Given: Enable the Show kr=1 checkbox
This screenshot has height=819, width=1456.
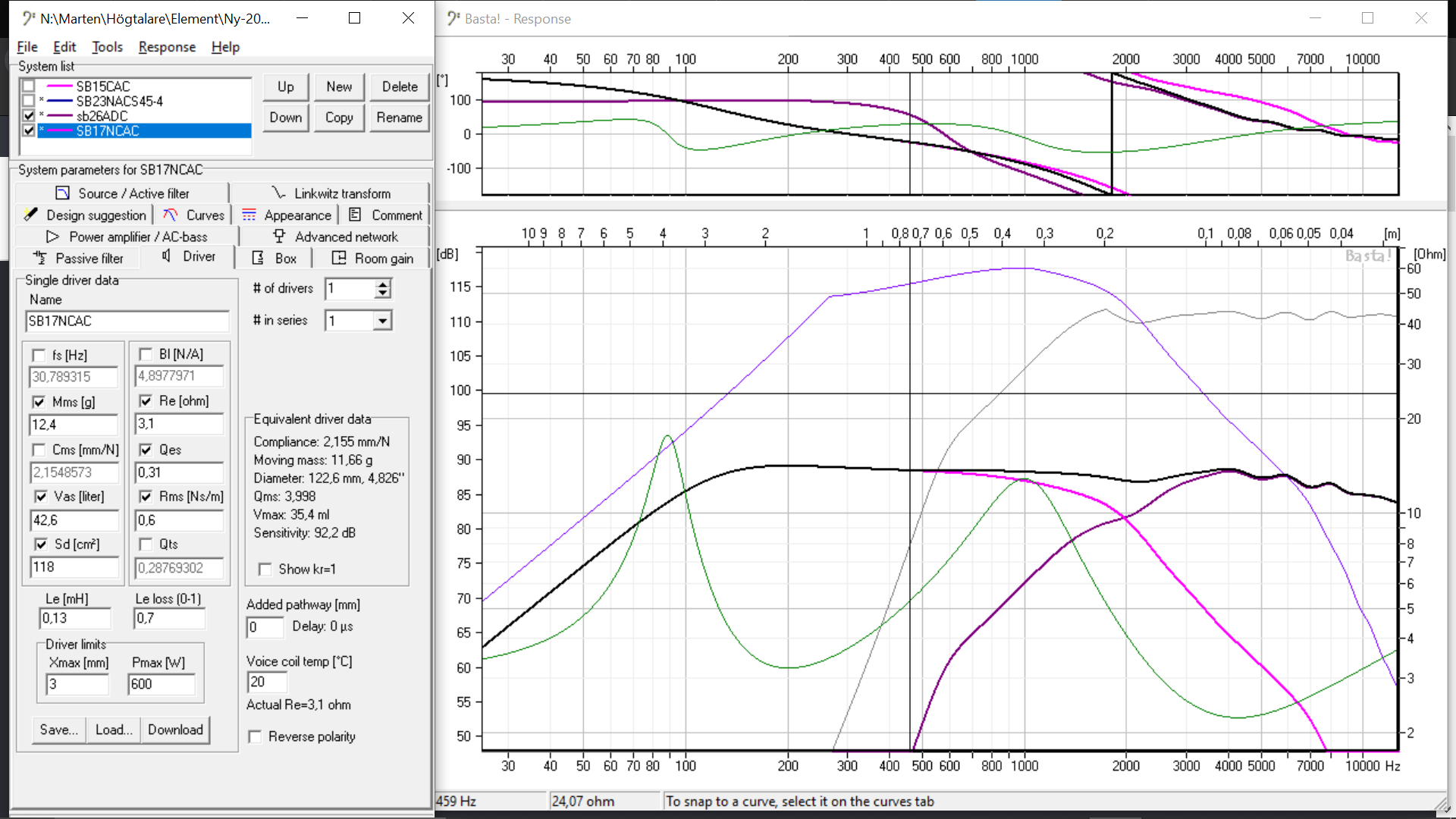Looking at the screenshot, I should coord(265,569).
